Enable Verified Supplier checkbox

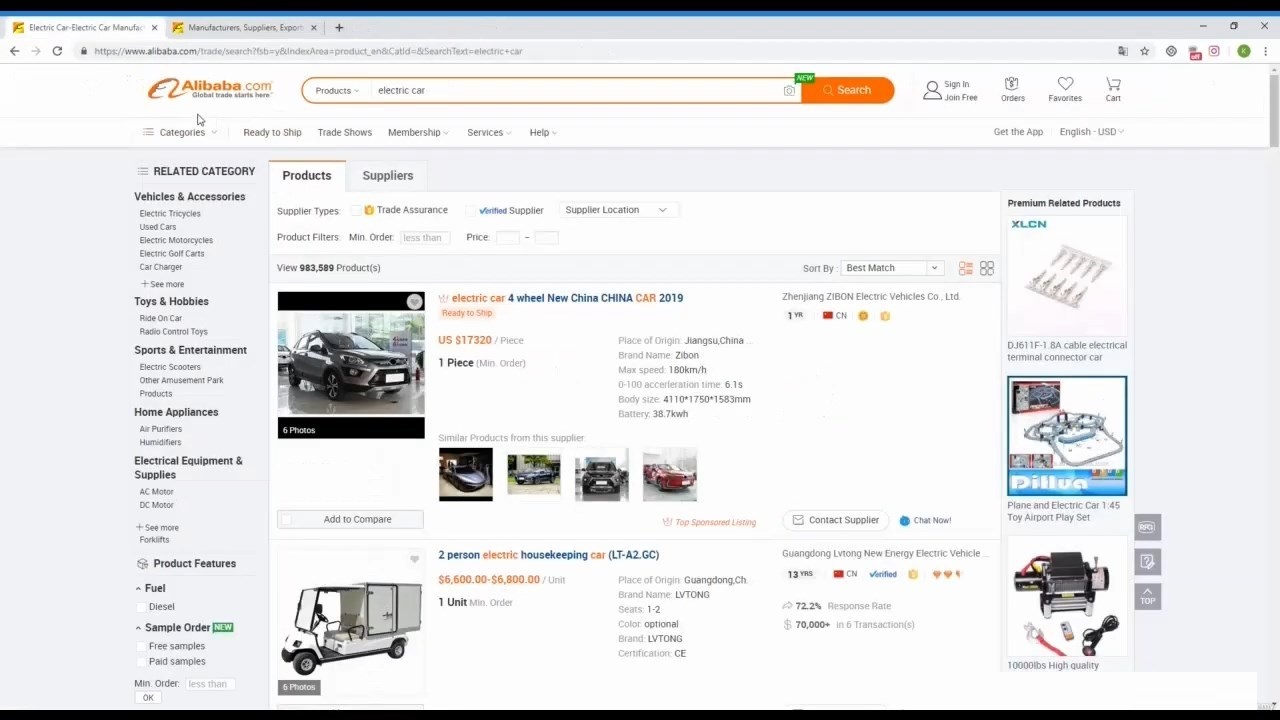(470, 210)
